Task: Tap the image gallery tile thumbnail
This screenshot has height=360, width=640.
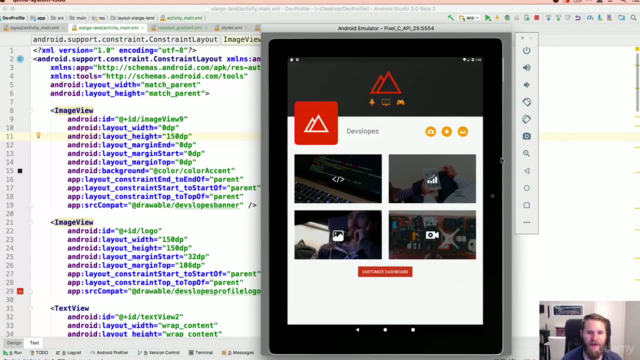Action: point(338,235)
